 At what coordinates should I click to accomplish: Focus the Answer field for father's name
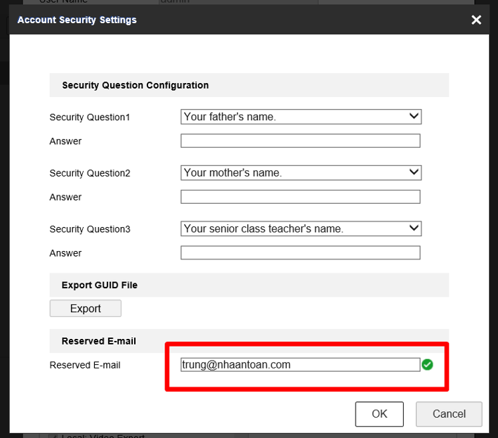pos(300,141)
